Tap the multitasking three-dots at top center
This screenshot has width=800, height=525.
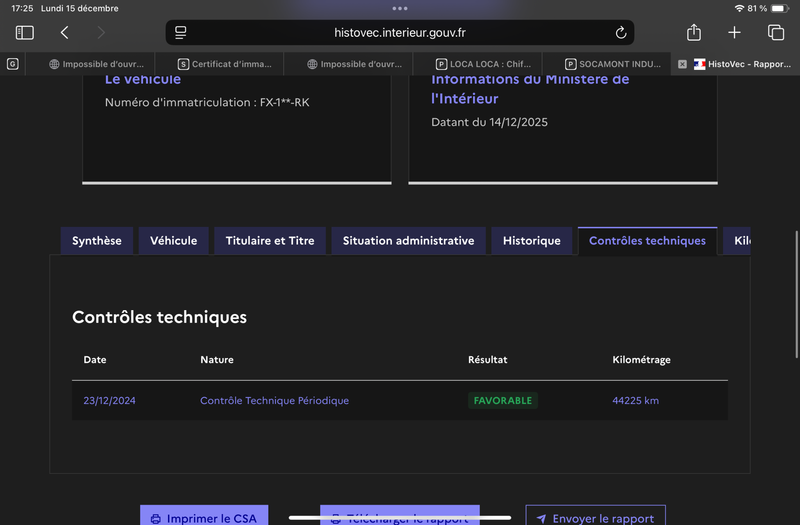400,8
